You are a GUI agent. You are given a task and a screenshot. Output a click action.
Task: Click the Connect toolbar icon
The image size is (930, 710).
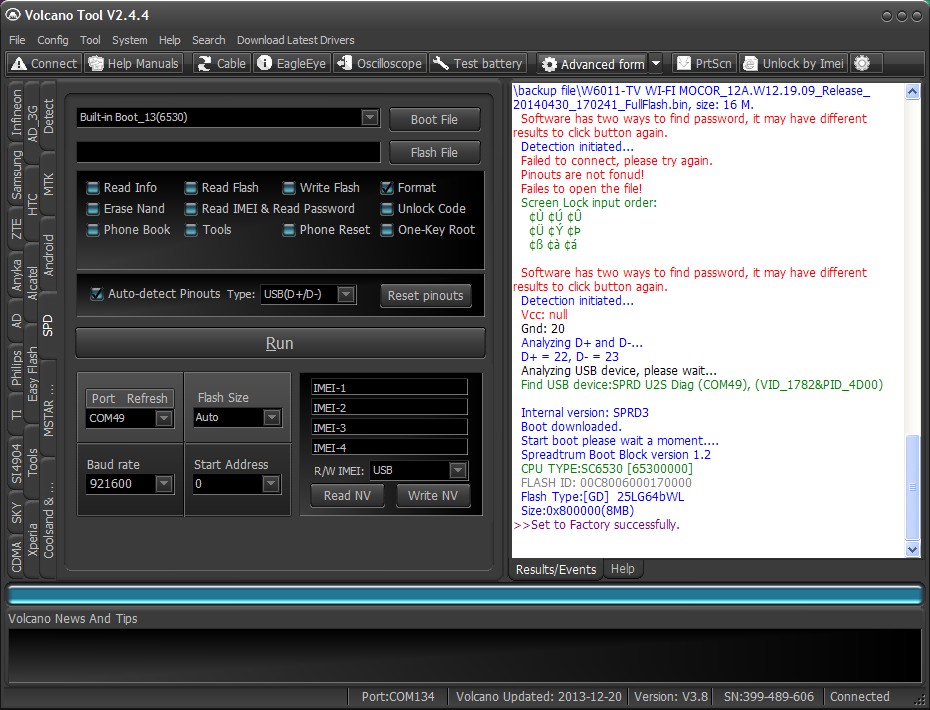[43, 63]
